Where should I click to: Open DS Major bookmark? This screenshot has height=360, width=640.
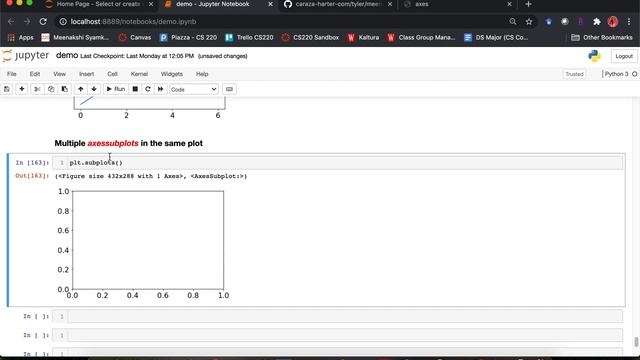(x=496, y=38)
